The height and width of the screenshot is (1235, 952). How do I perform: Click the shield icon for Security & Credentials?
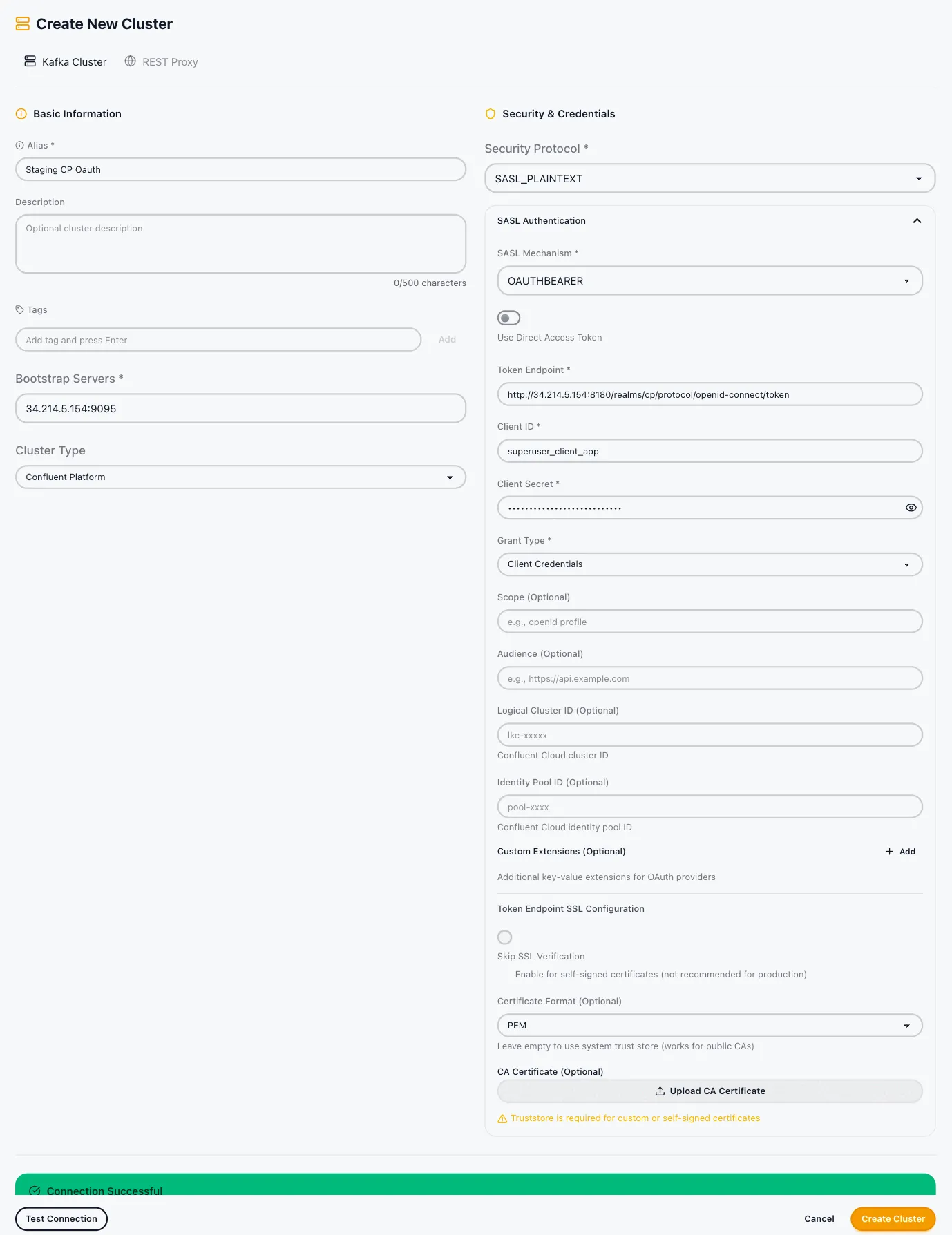coord(491,114)
